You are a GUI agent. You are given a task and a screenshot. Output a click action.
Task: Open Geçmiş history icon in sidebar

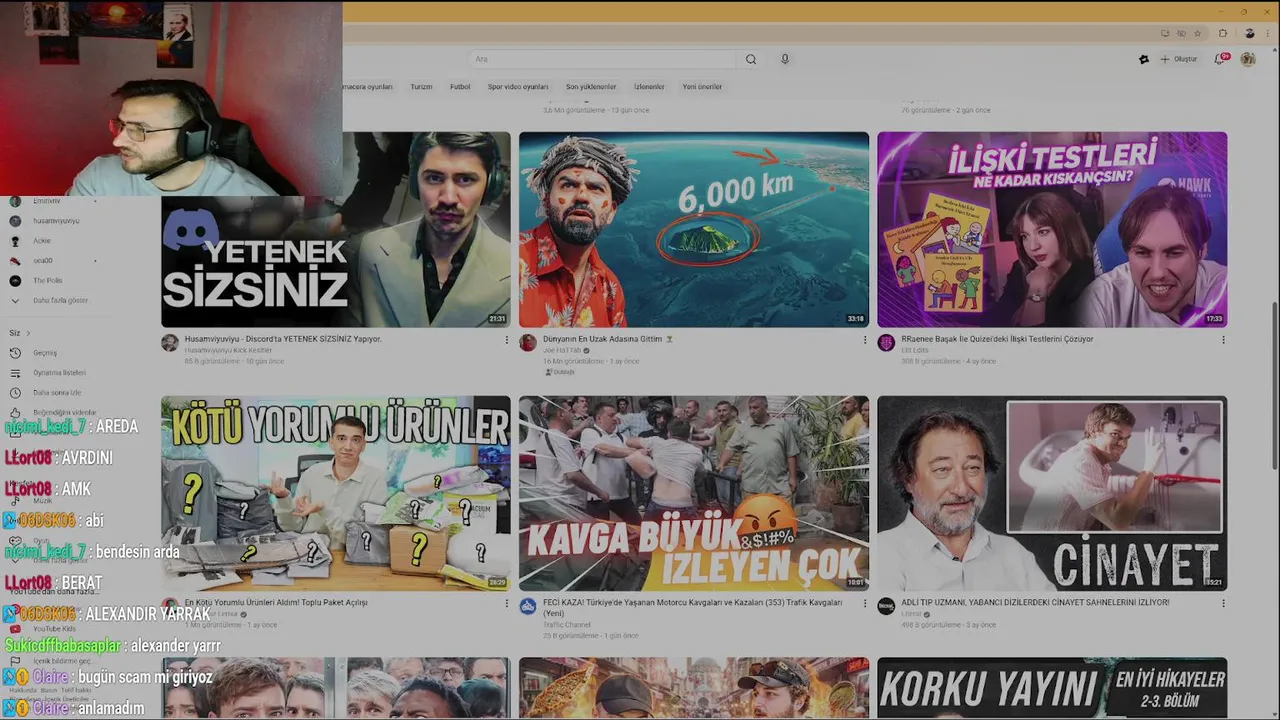point(15,353)
